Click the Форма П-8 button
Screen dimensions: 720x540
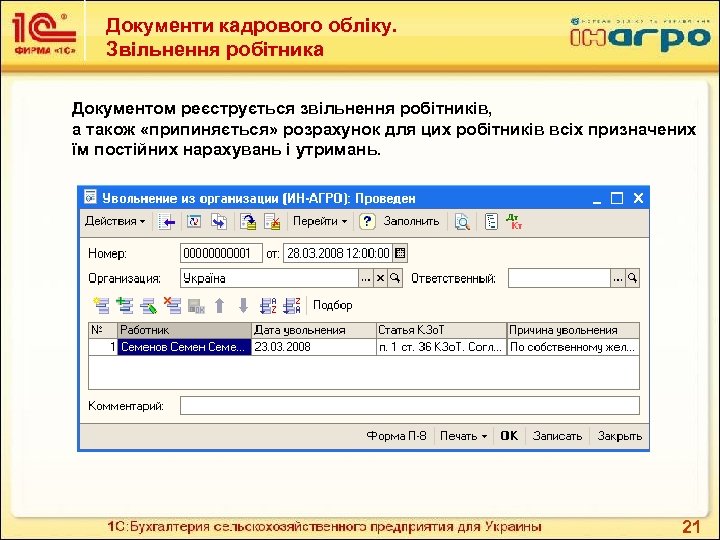pyautogui.click(x=396, y=436)
